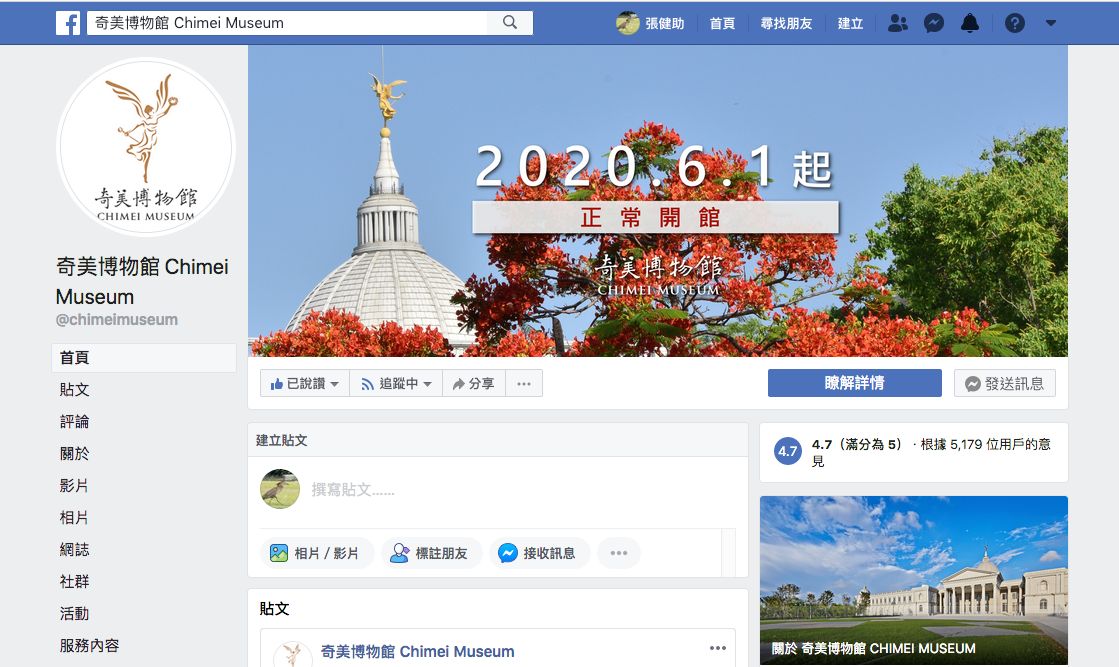Open the 4.7 rating badge

[788, 451]
